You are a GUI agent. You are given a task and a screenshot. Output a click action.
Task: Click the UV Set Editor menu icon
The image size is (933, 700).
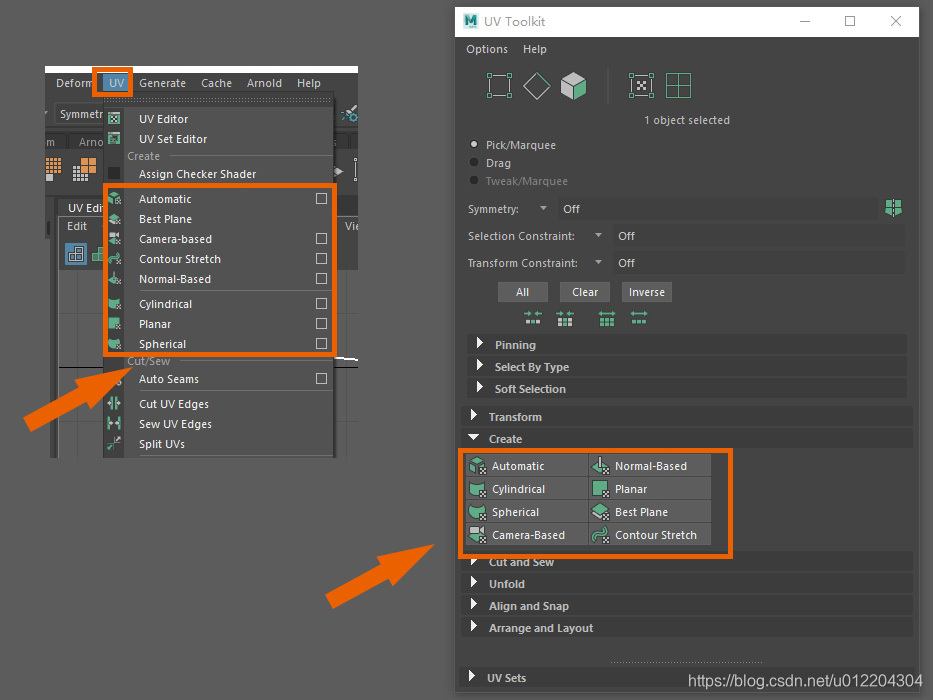click(114, 139)
